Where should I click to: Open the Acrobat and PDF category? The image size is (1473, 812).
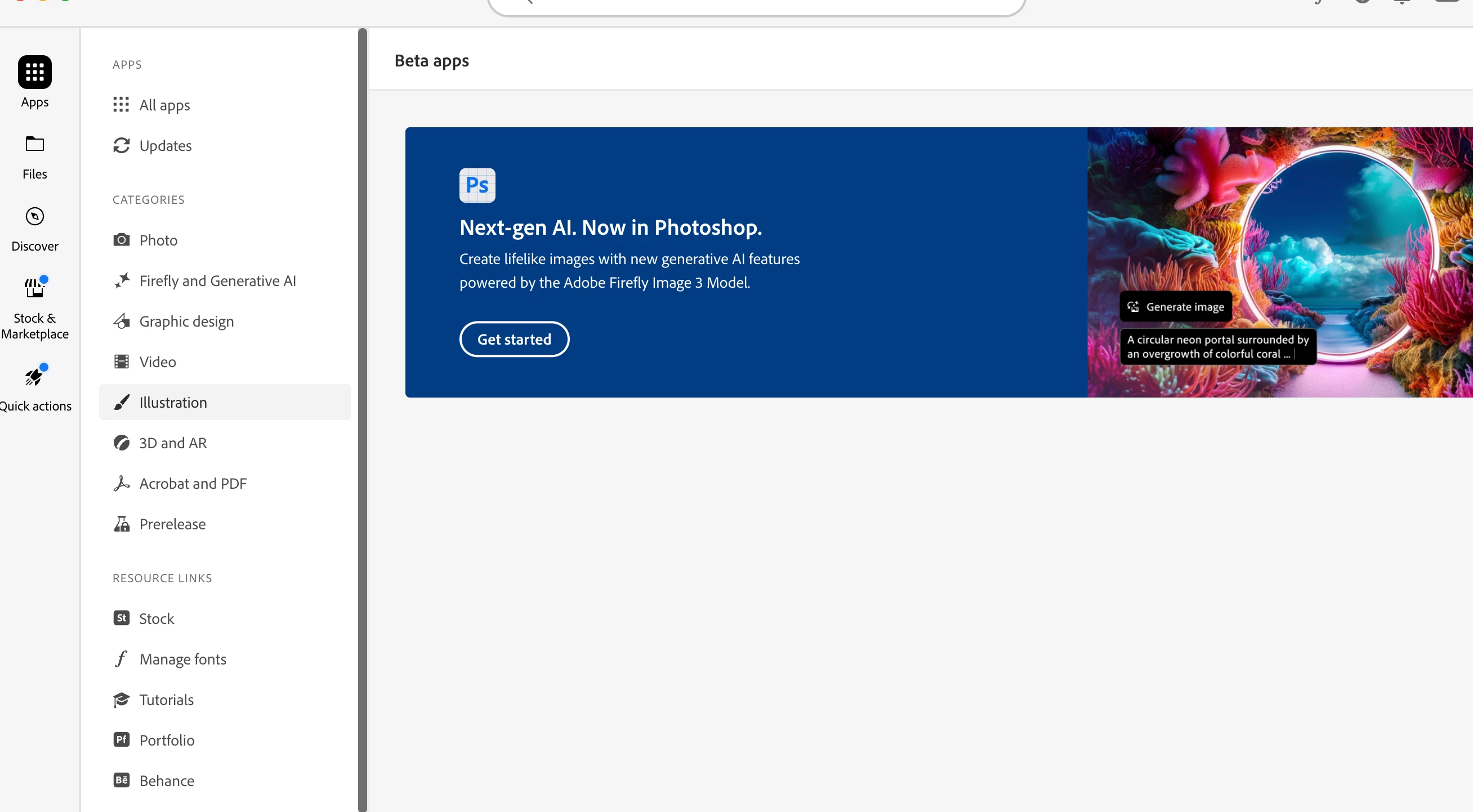(193, 484)
